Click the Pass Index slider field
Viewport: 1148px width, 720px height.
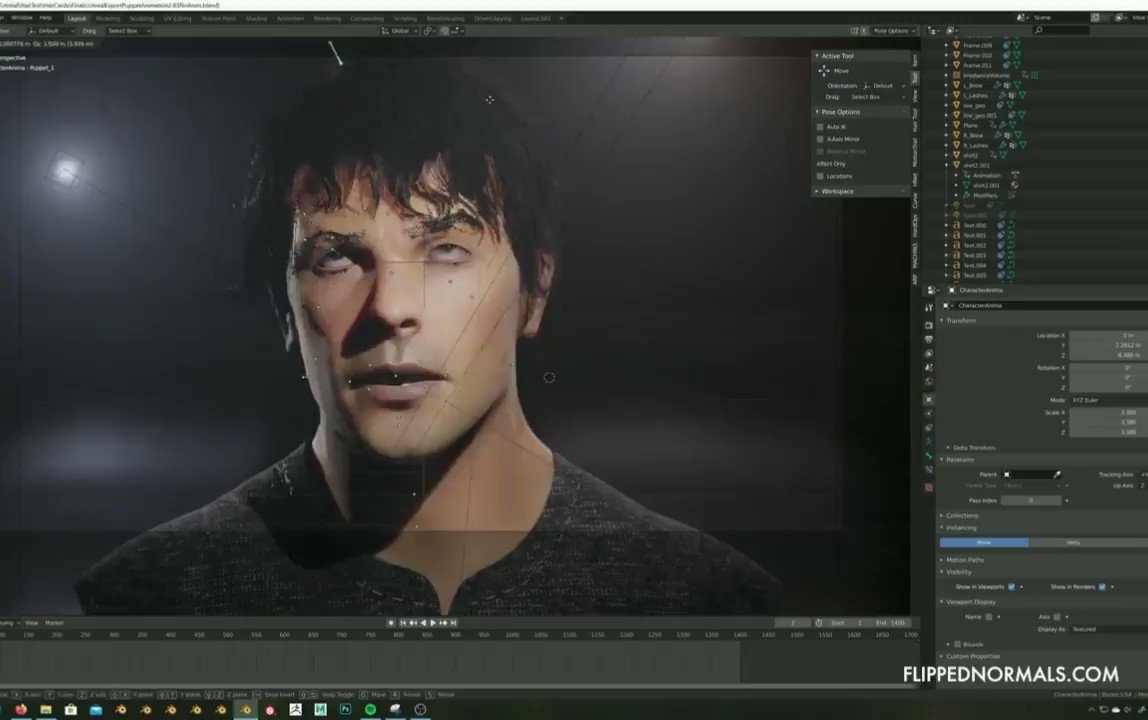(x=1031, y=500)
